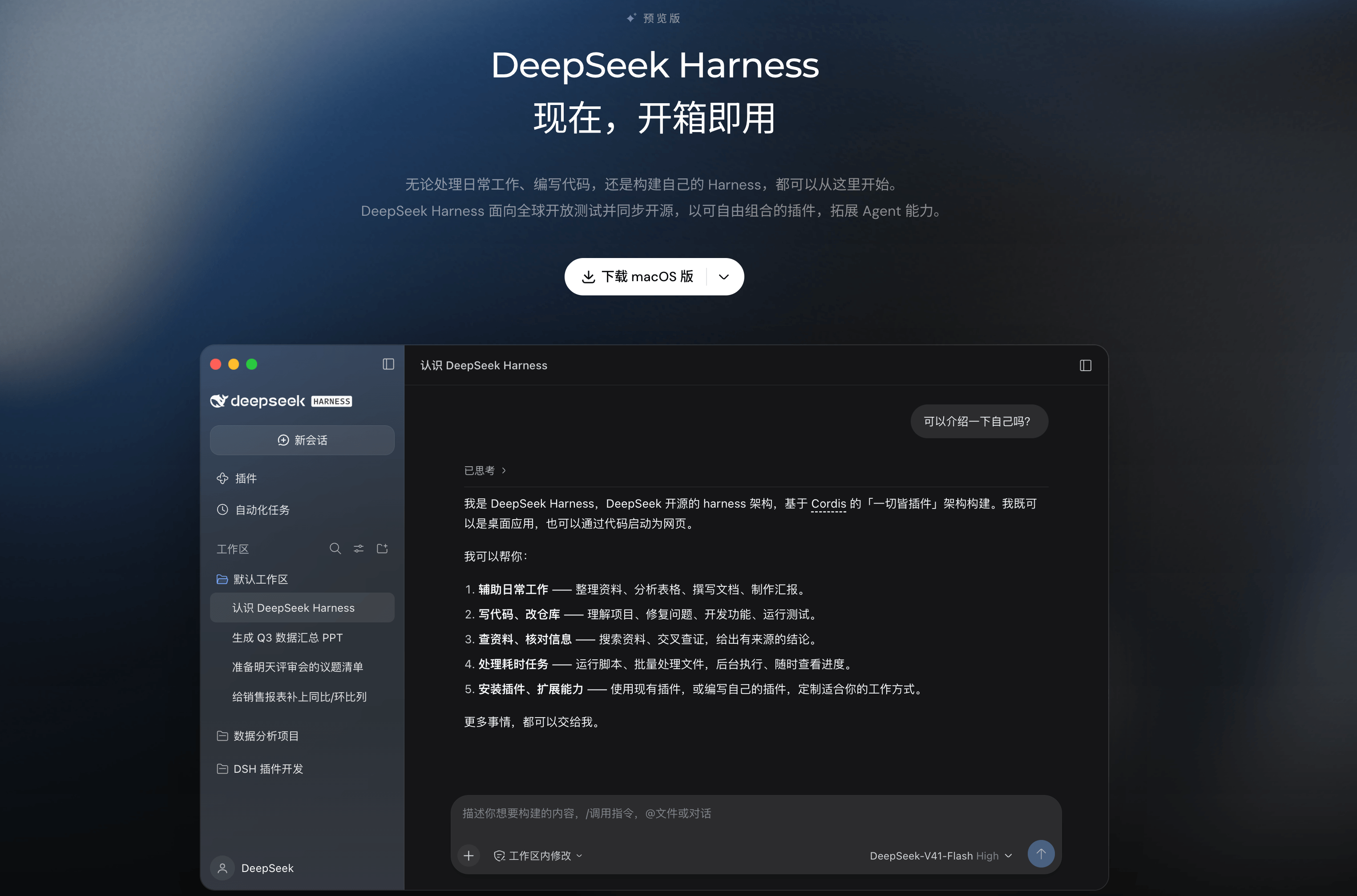Click the 工作区 section header
This screenshot has height=896, width=1357.
tap(233, 549)
